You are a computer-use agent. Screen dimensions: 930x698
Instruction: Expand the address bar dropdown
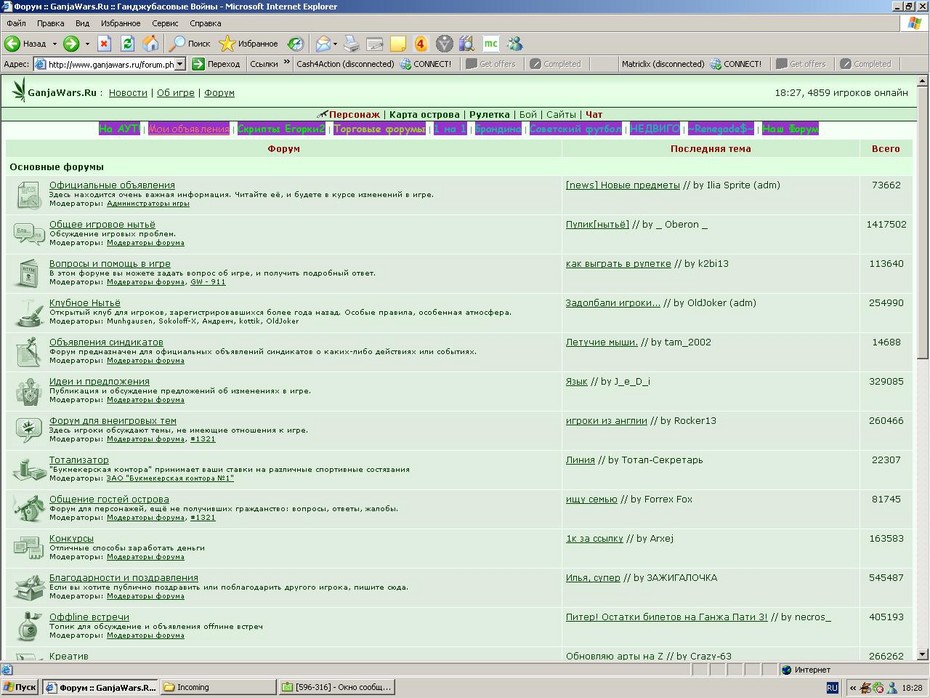180,63
